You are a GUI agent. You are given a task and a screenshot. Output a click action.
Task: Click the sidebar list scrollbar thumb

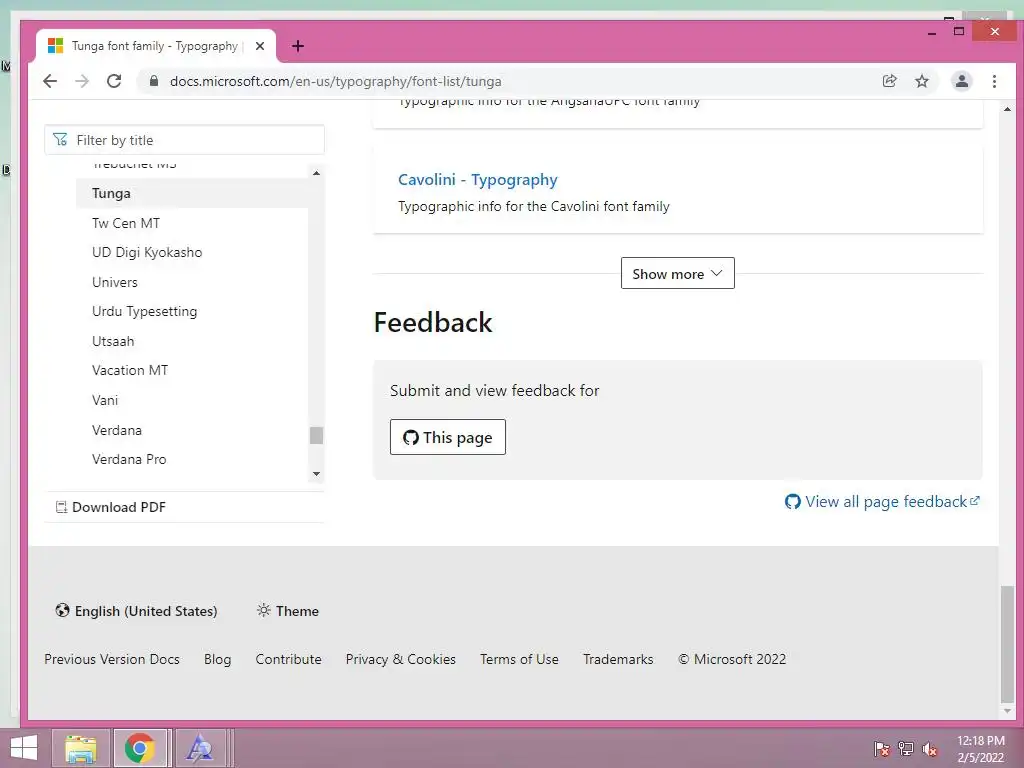pyautogui.click(x=316, y=435)
